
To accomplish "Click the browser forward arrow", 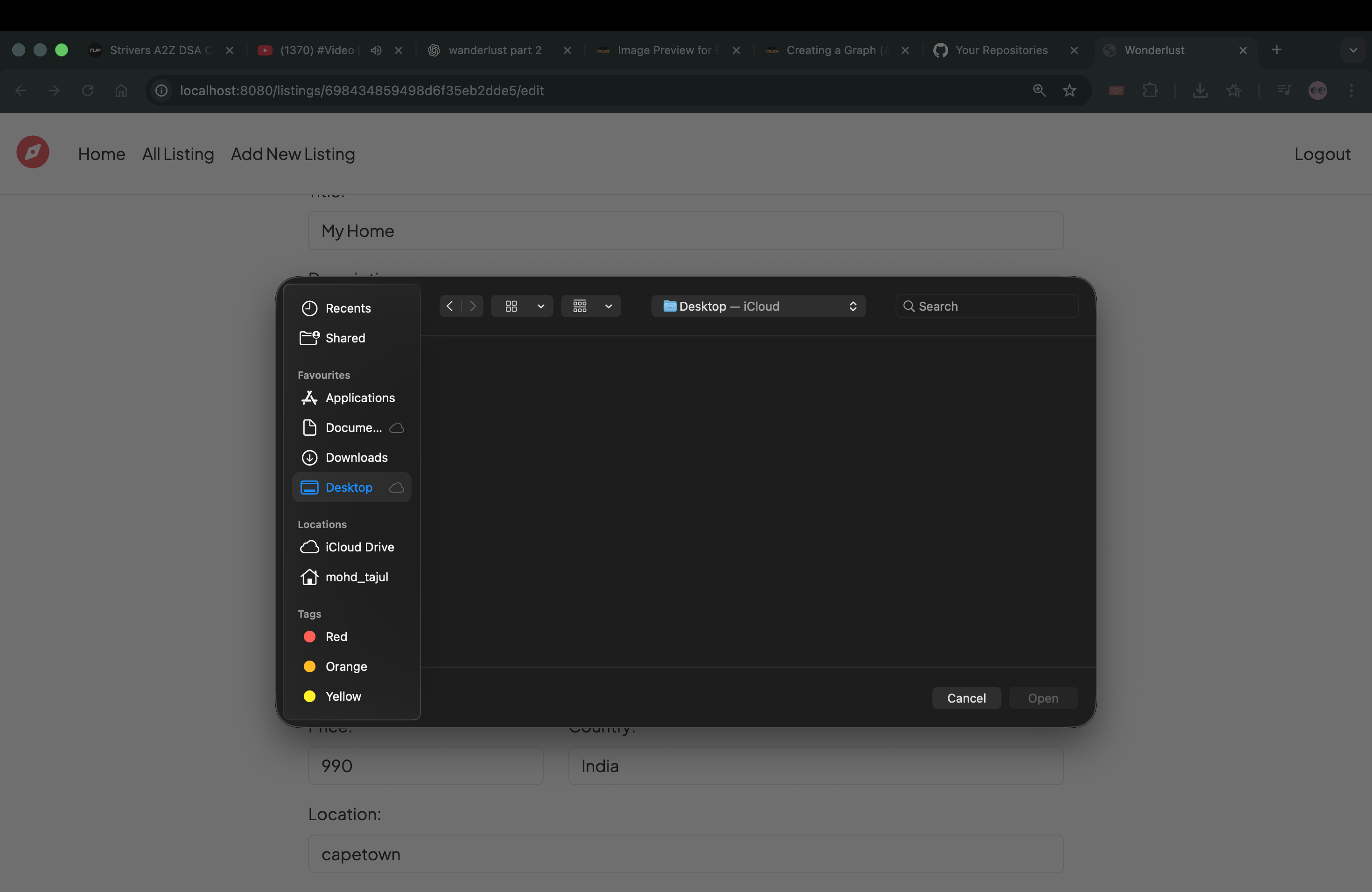I will tap(54, 91).
